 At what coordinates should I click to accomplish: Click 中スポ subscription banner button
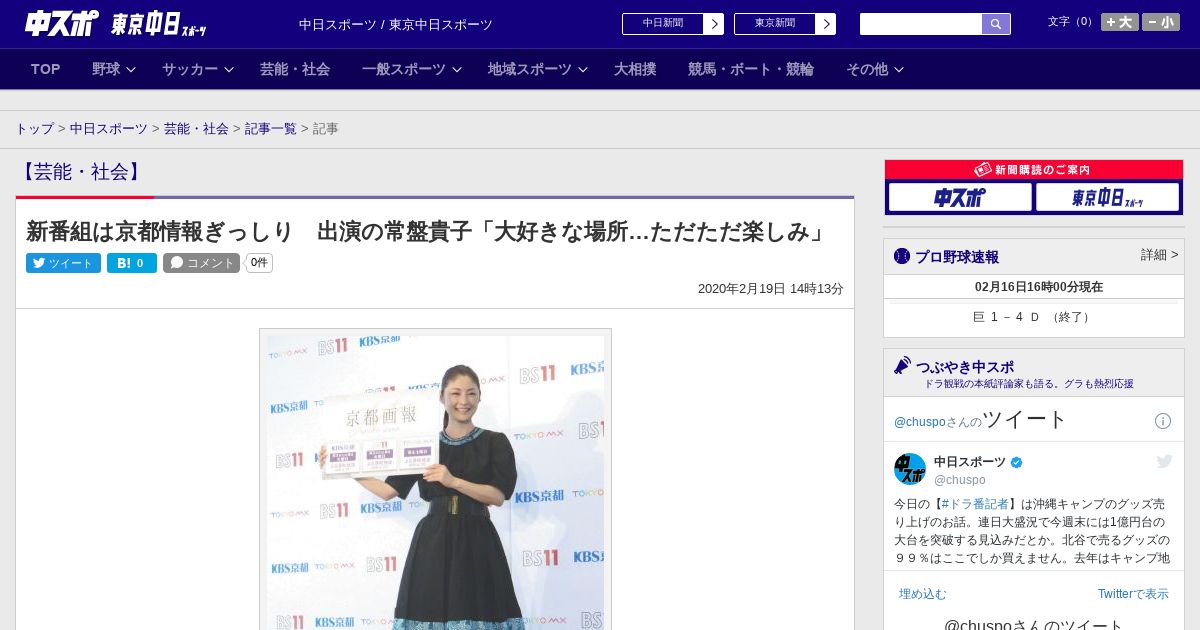coord(960,197)
